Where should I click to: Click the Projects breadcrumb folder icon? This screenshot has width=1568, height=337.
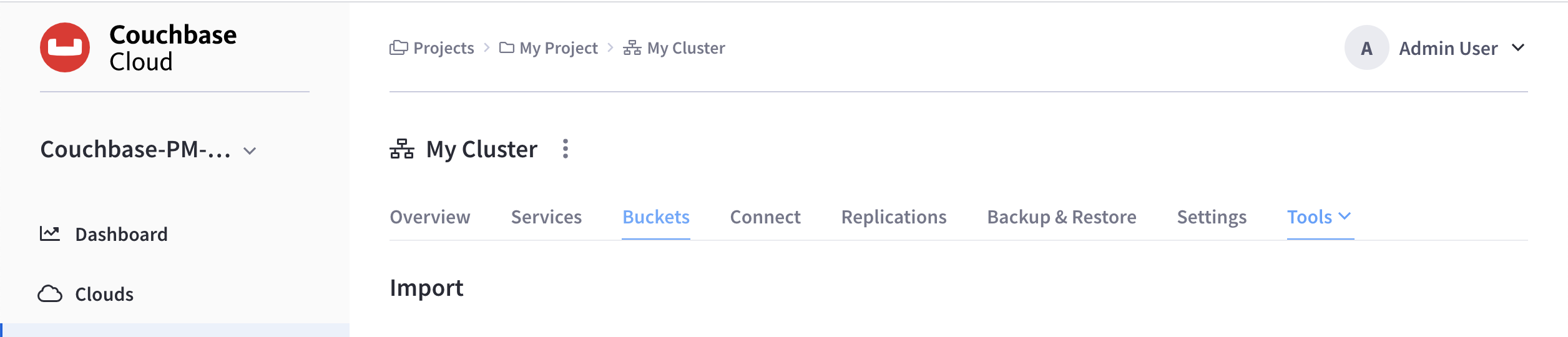point(398,47)
